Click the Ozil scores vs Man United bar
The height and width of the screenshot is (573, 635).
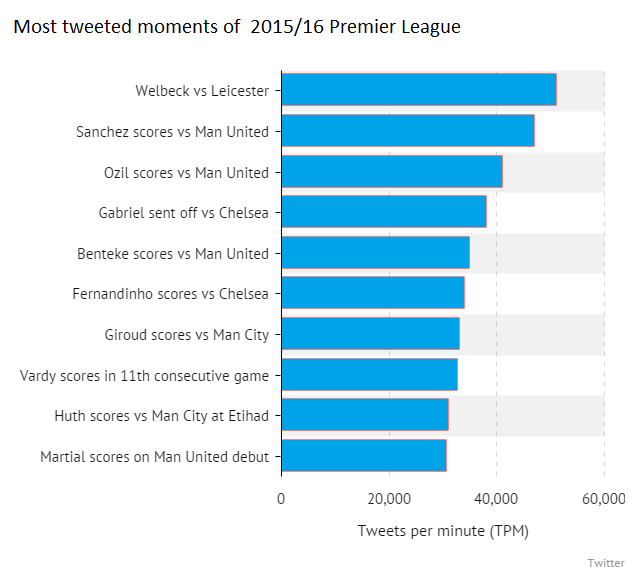[391, 172]
